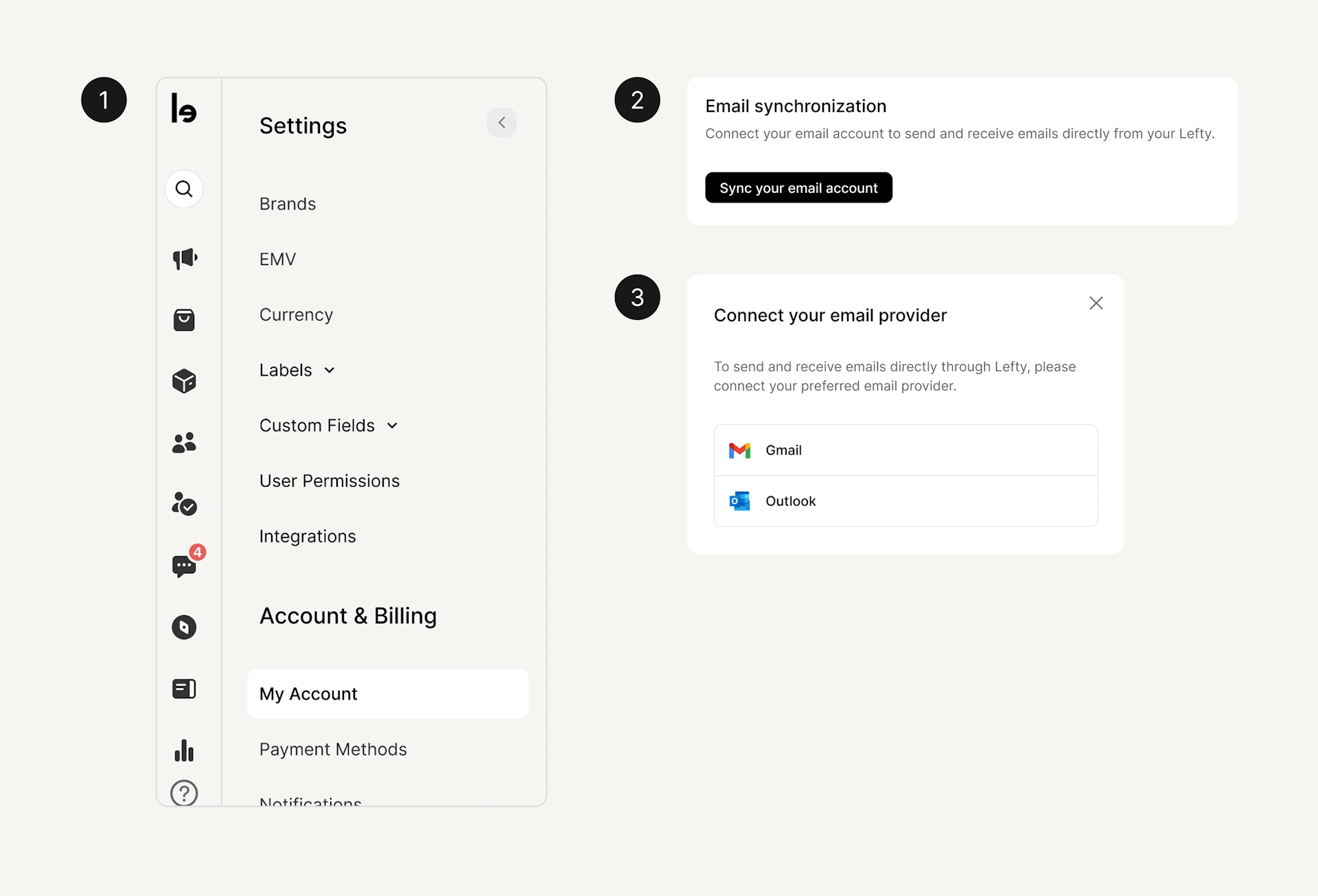
Task: Open messages chat icon with badge
Action: 184,566
